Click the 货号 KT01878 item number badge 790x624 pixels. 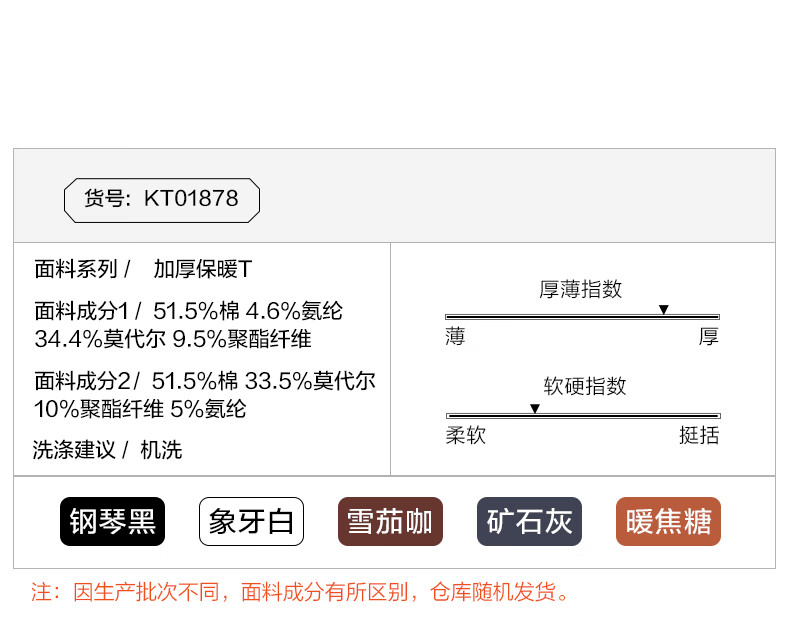coord(162,199)
